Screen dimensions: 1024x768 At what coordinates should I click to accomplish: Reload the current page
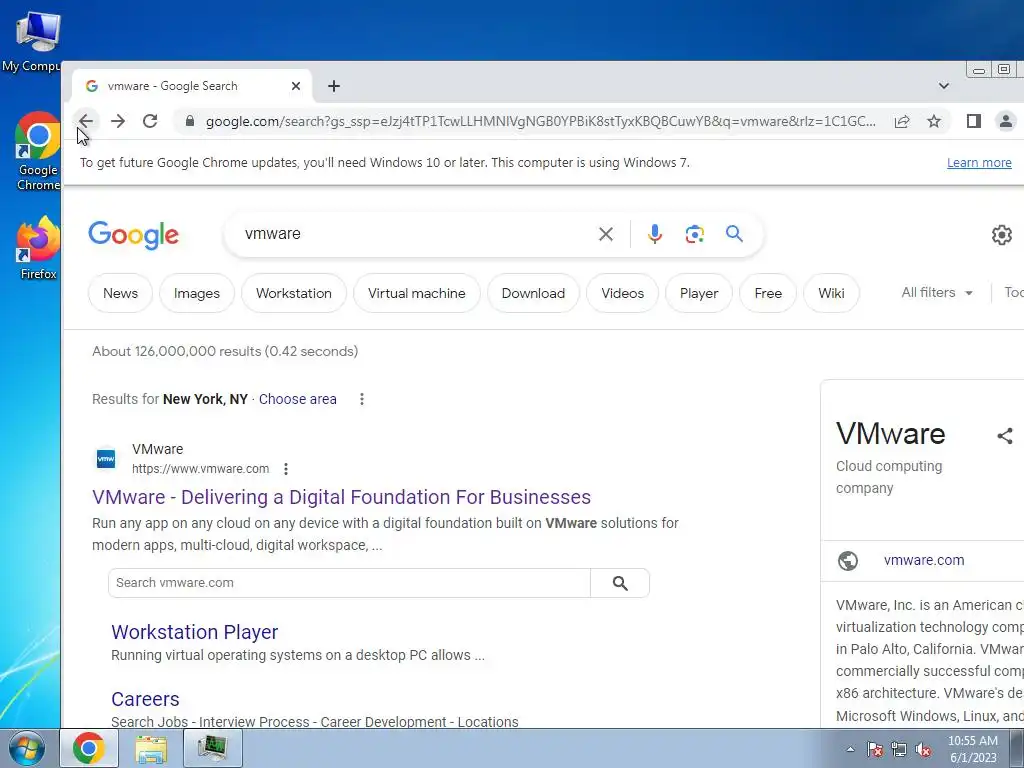click(150, 121)
